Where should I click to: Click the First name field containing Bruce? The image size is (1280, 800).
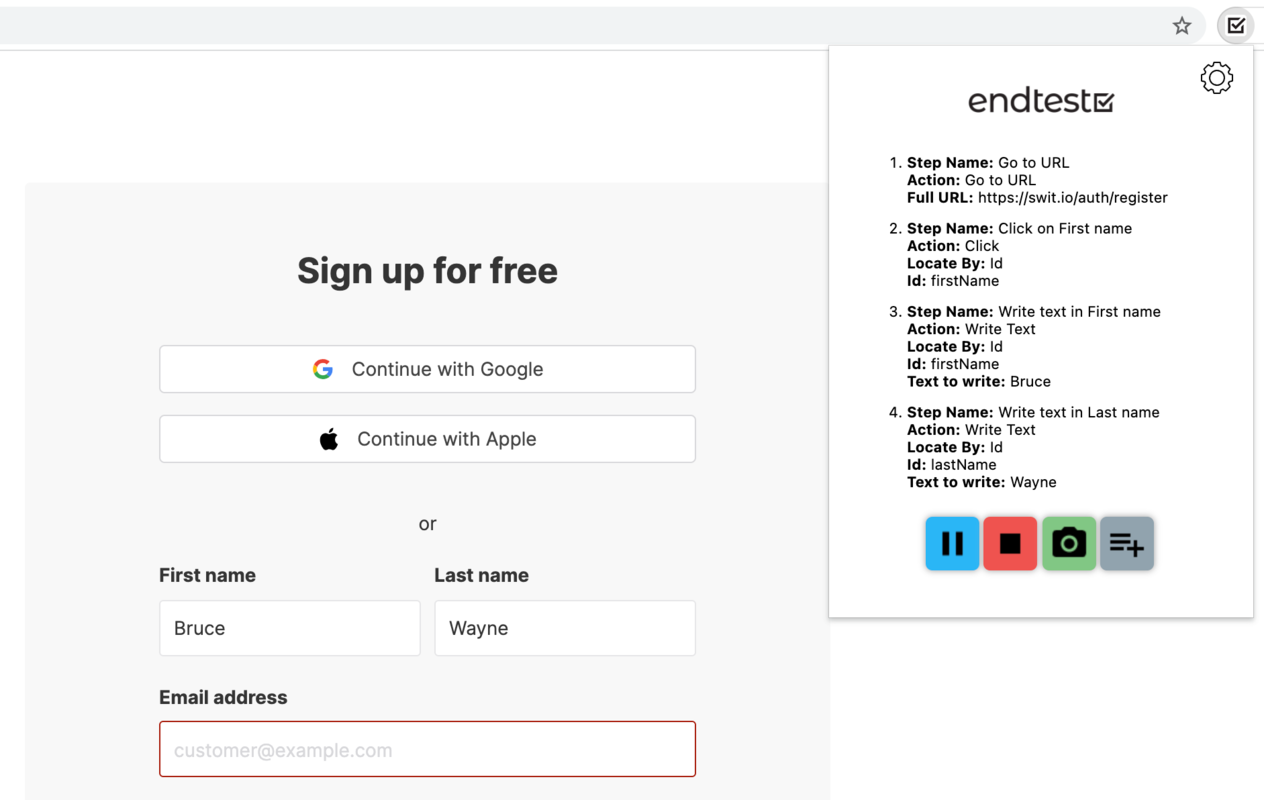click(289, 628)
